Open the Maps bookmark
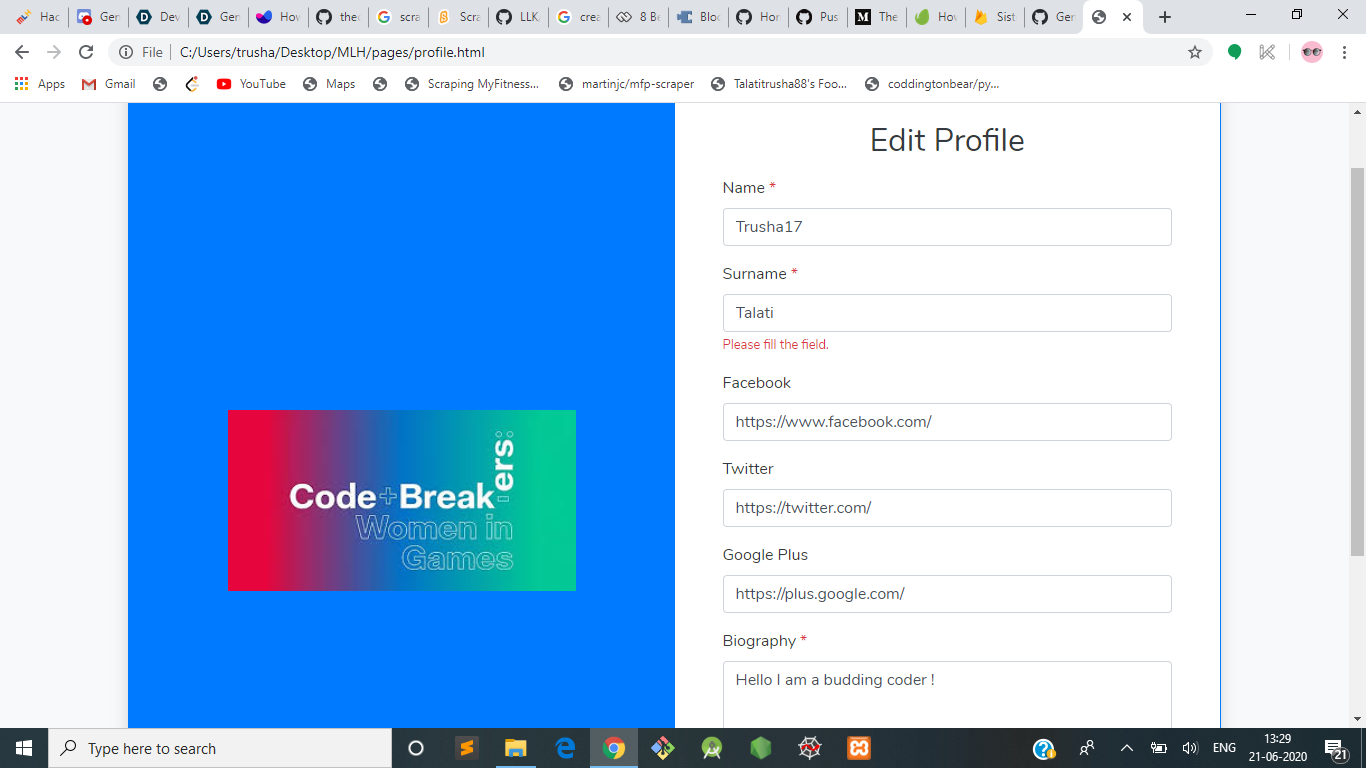 click(329, 84)
